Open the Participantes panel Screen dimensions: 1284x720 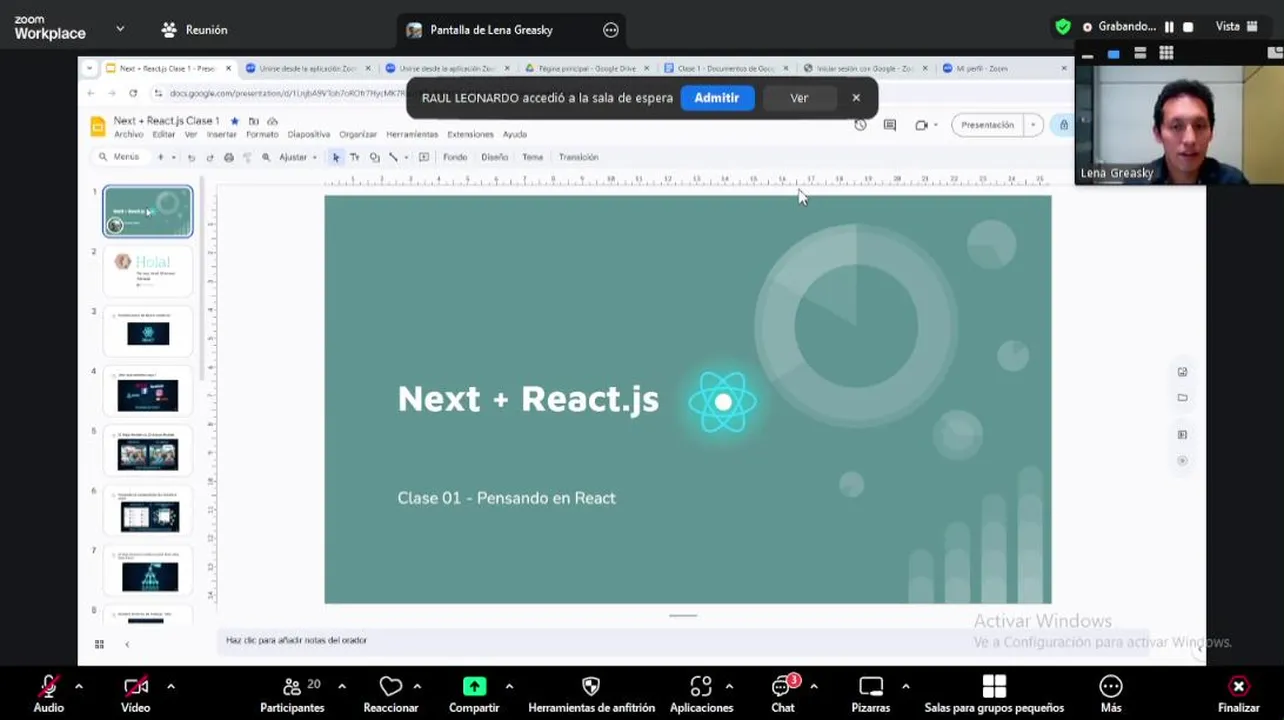292,693
